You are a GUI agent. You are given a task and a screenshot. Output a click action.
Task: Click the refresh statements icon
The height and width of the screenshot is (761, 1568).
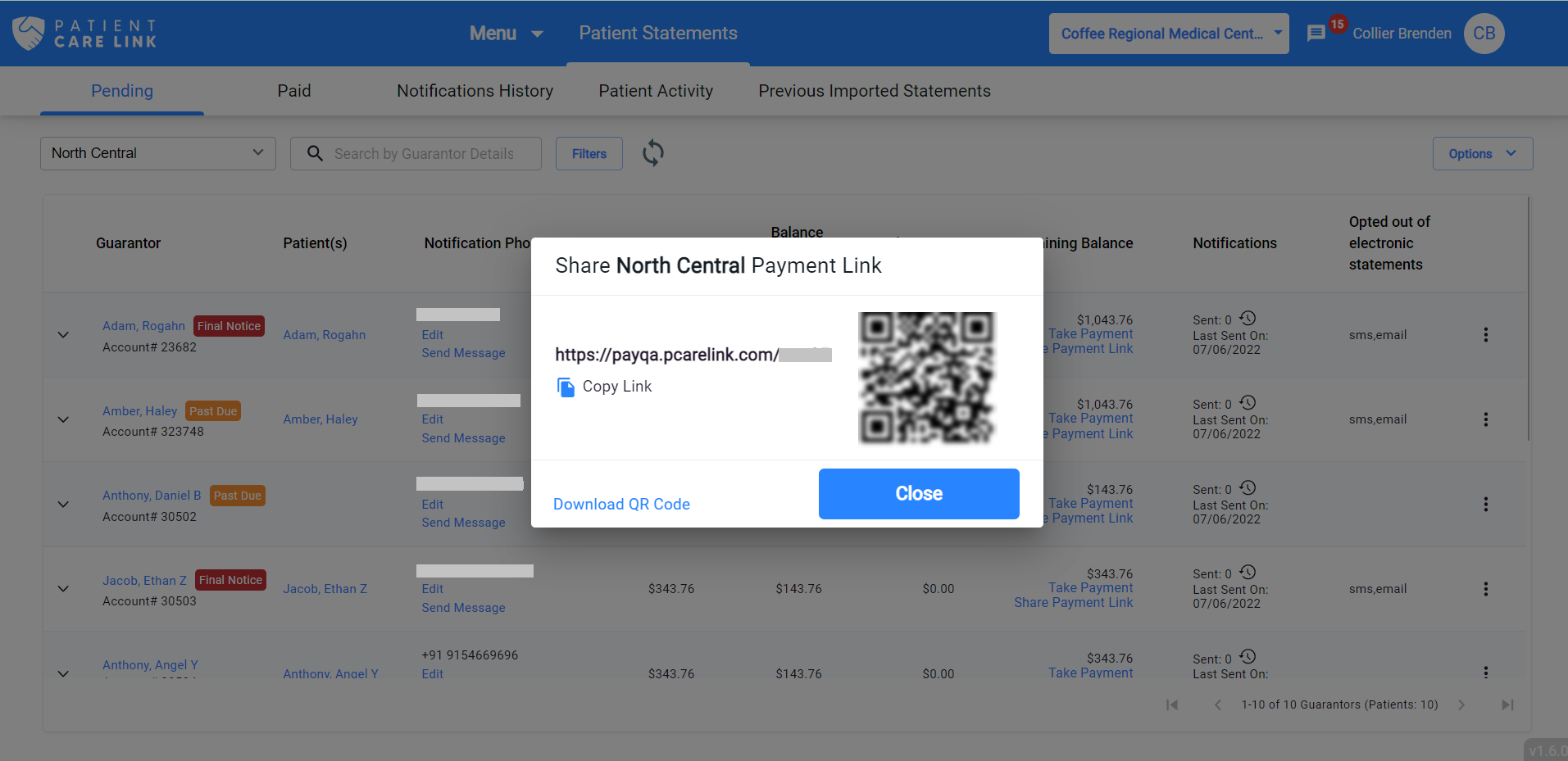pyautogui.click(x=653, y=153)
